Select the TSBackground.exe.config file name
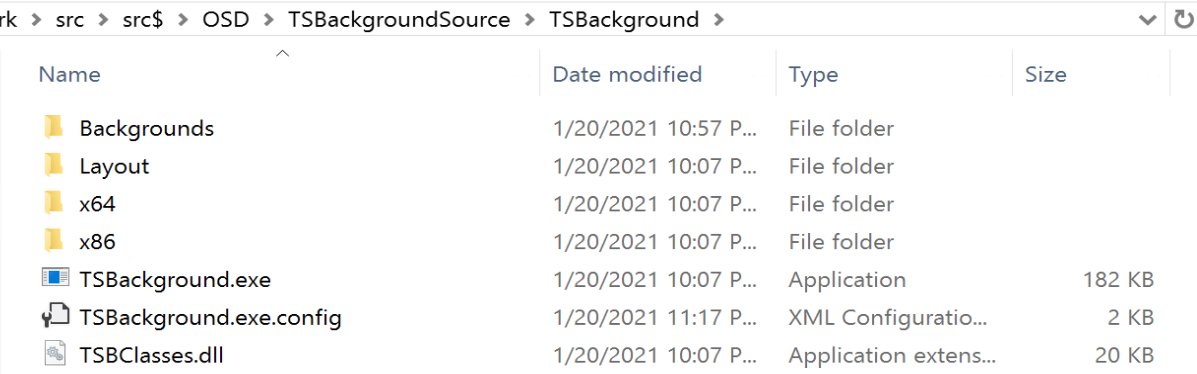This screenshot has width=1197, height=374. click(x=210, y=317)
